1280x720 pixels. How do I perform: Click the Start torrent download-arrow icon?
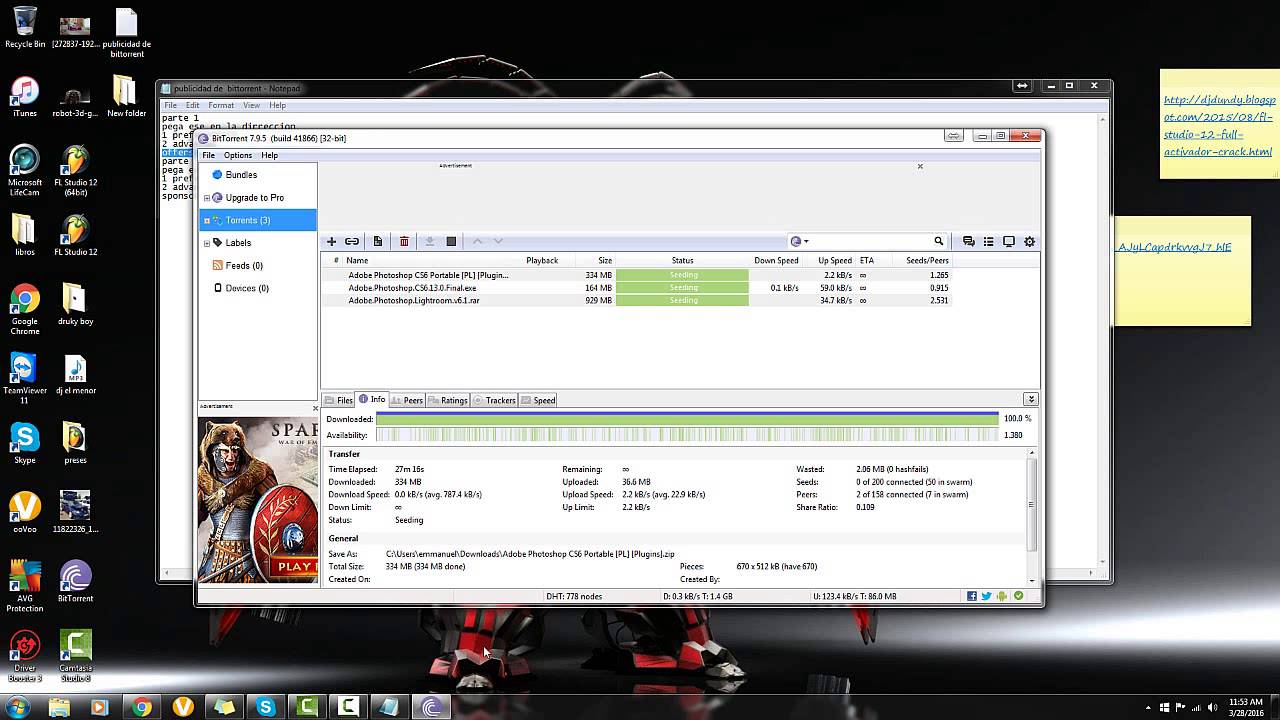point(430,241)
